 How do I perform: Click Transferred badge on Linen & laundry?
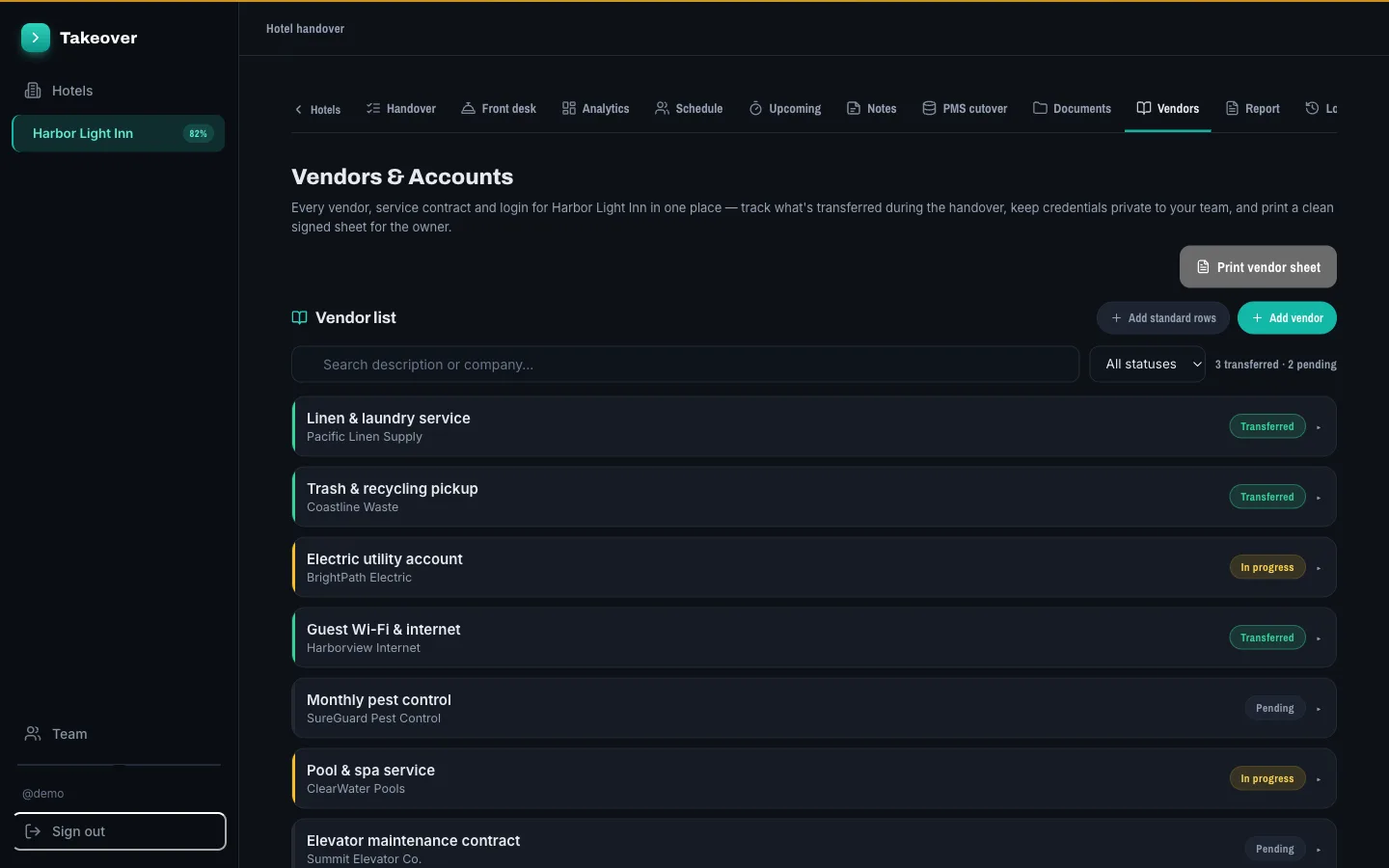click(1267, 426)
